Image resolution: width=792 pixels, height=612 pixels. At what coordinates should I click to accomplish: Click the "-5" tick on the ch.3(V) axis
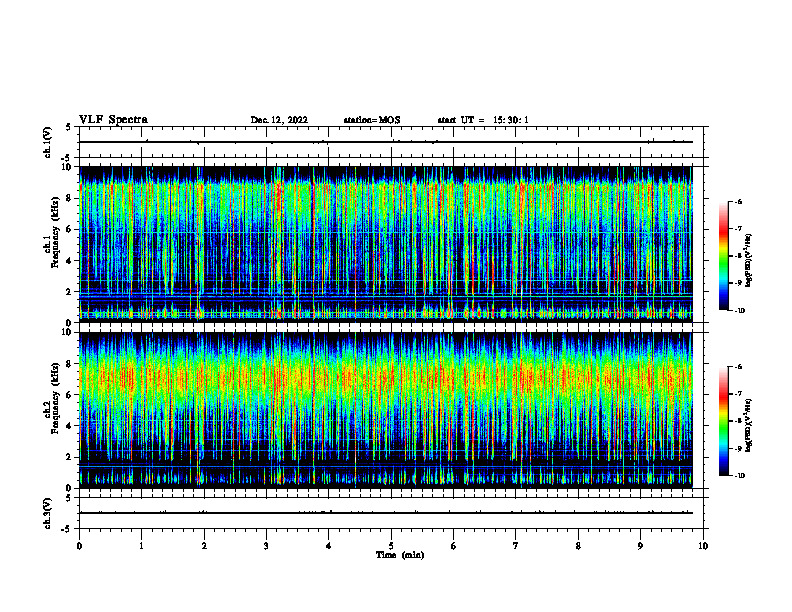(68, 529)
